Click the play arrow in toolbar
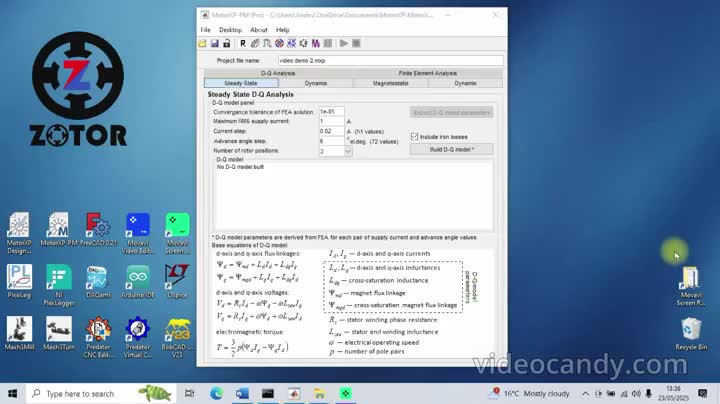720x404 pixels. [344, 44]
